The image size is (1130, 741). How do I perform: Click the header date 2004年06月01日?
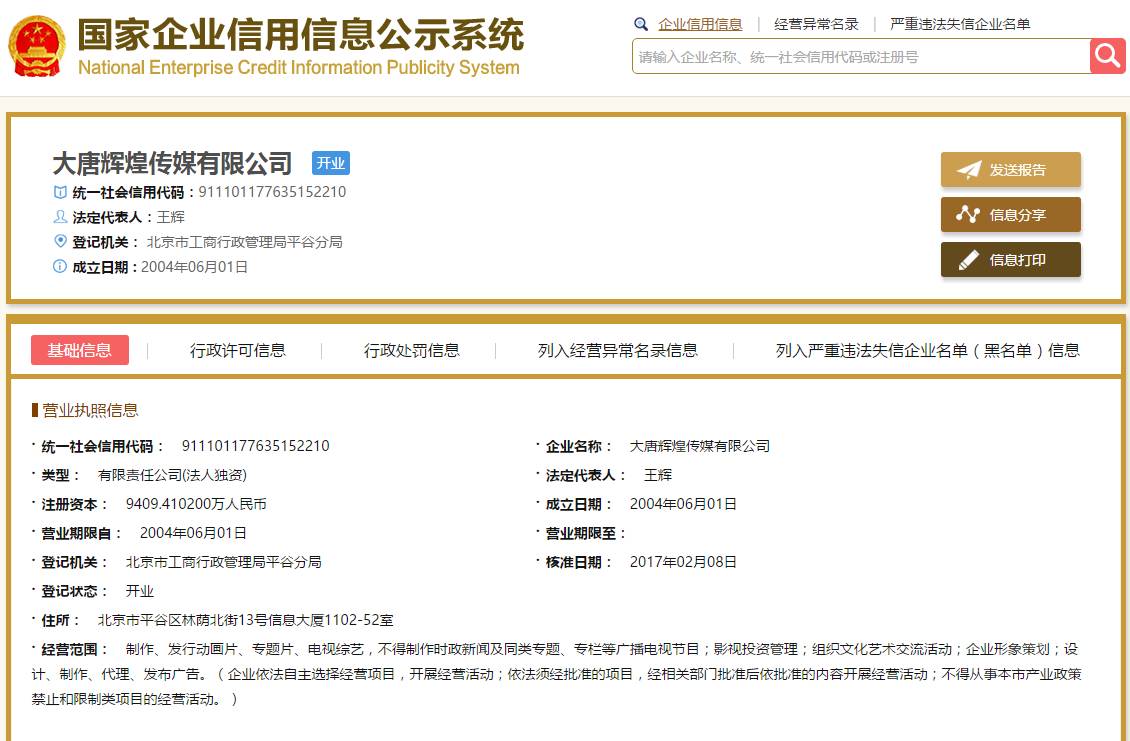pyautogui.click(x=195, y=267)
